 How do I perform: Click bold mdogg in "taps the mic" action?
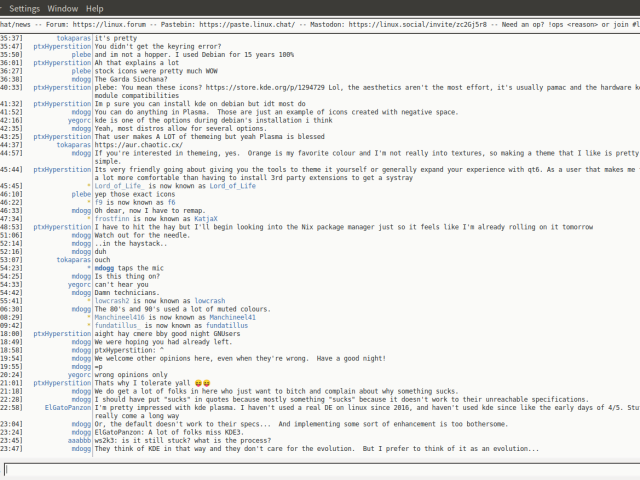click(x=104, y=268)
